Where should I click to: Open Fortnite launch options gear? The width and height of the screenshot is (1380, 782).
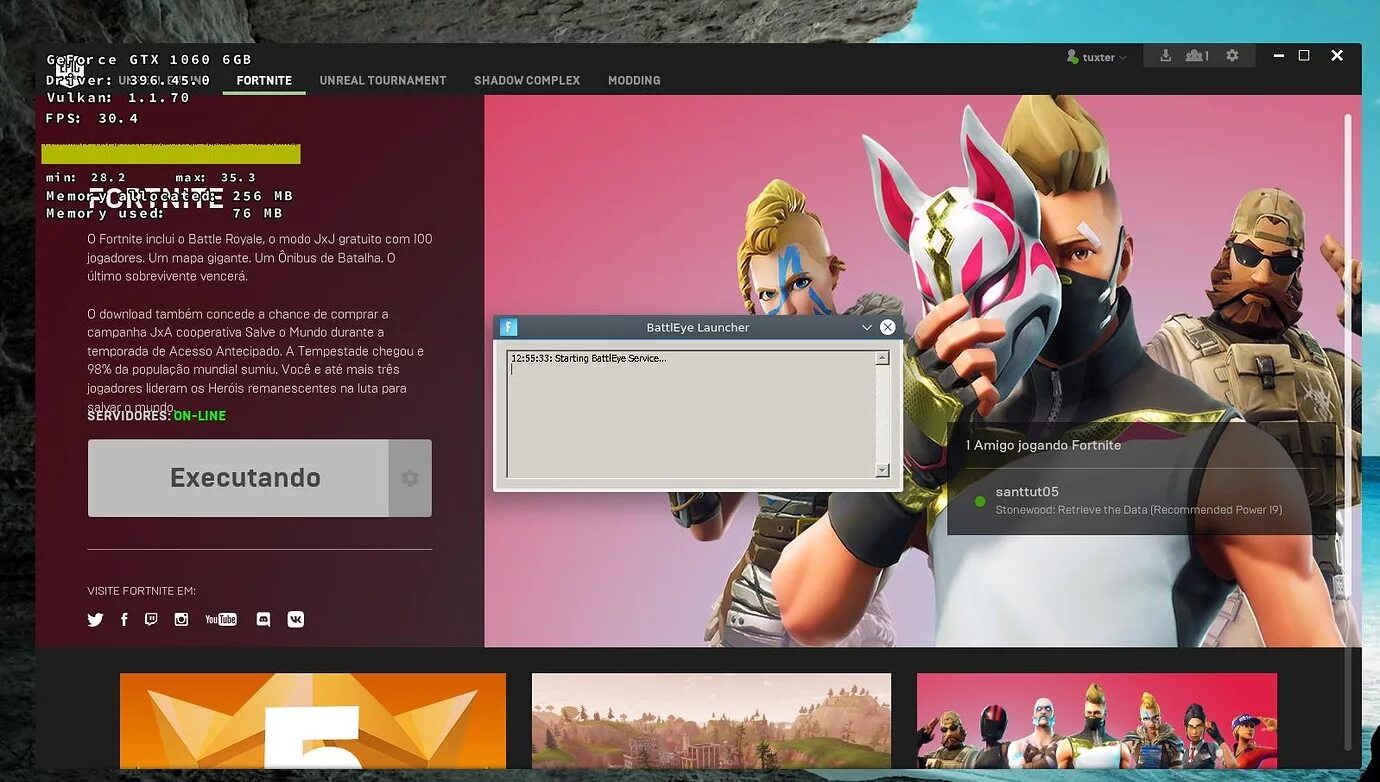(x=410, y=478)
